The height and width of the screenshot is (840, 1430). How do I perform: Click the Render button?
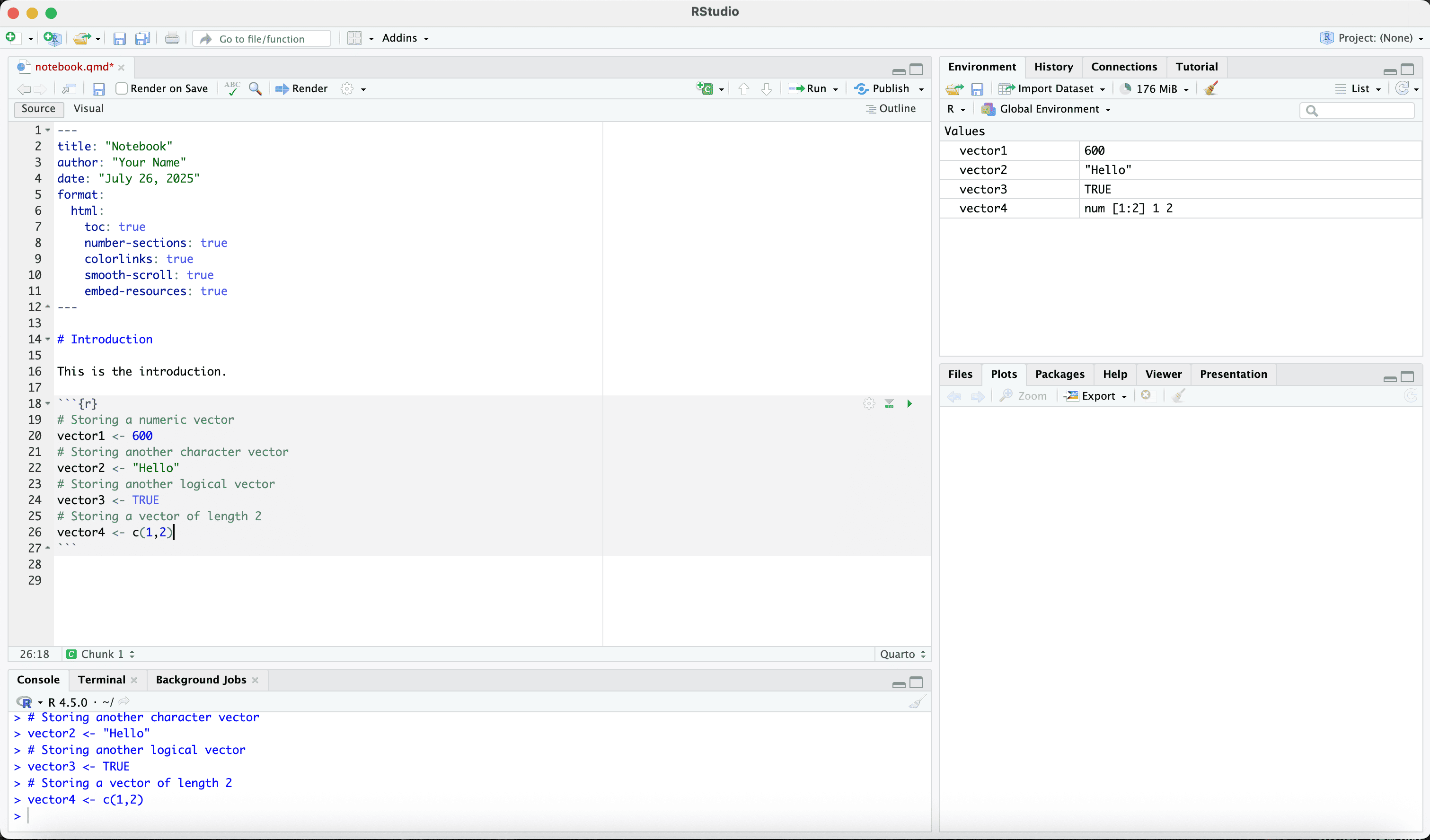pyautogui.click(x=301, y=88)
